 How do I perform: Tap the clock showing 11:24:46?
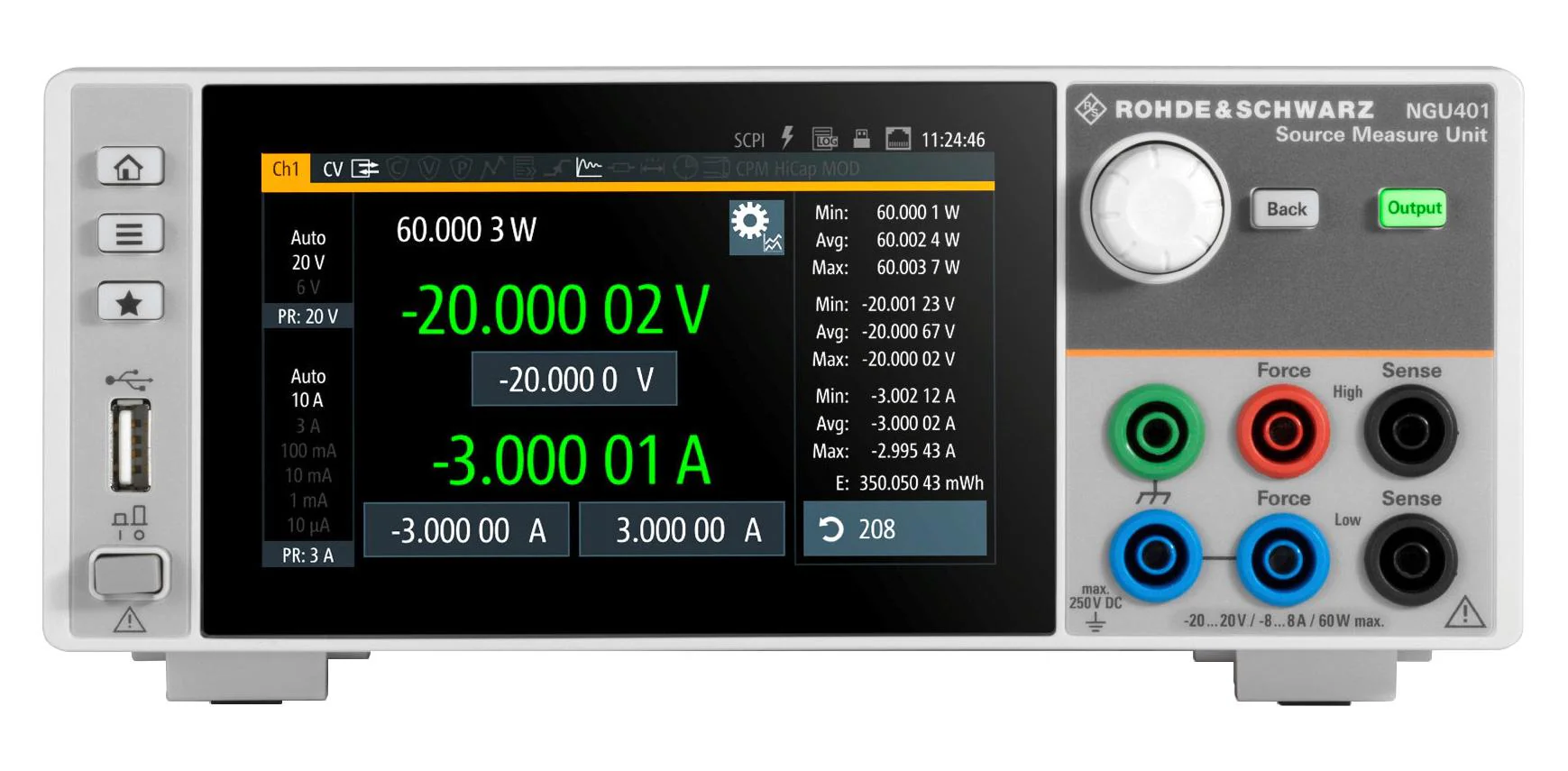click(953, 140)
